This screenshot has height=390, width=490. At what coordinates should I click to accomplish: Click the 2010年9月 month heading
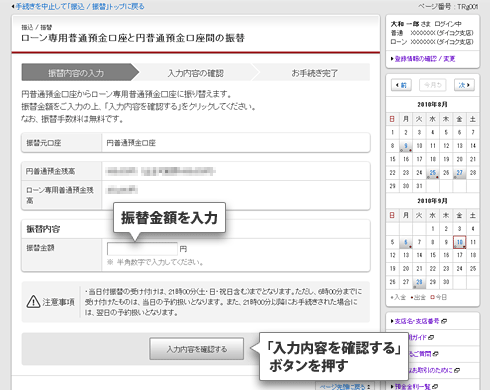(432, 201)
